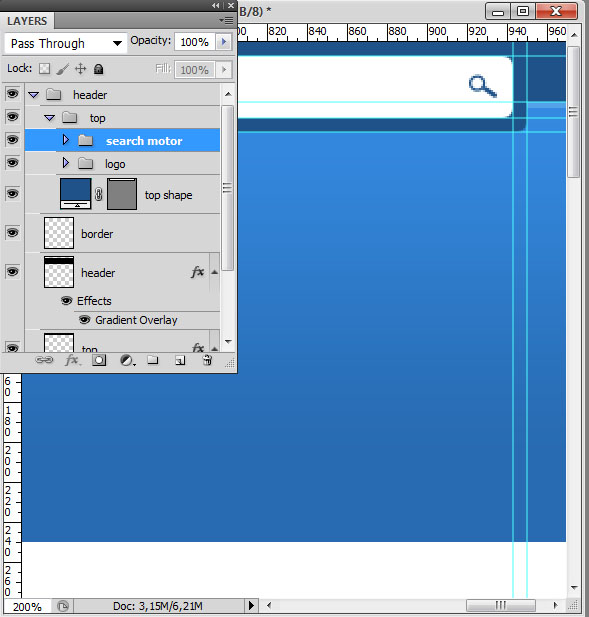The width and height of the screenshot is (589, 617).
Task: Click Layers panel scroll down arrow
Action: (228, 342)
